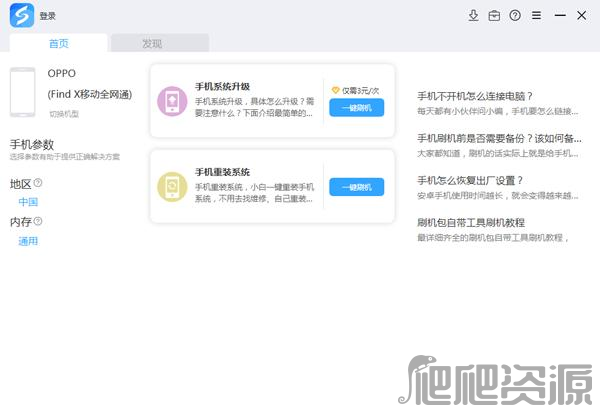Open the 手机重装系统 card title
The height and width of the screenshot is (416, 600).
coord(222,172)
